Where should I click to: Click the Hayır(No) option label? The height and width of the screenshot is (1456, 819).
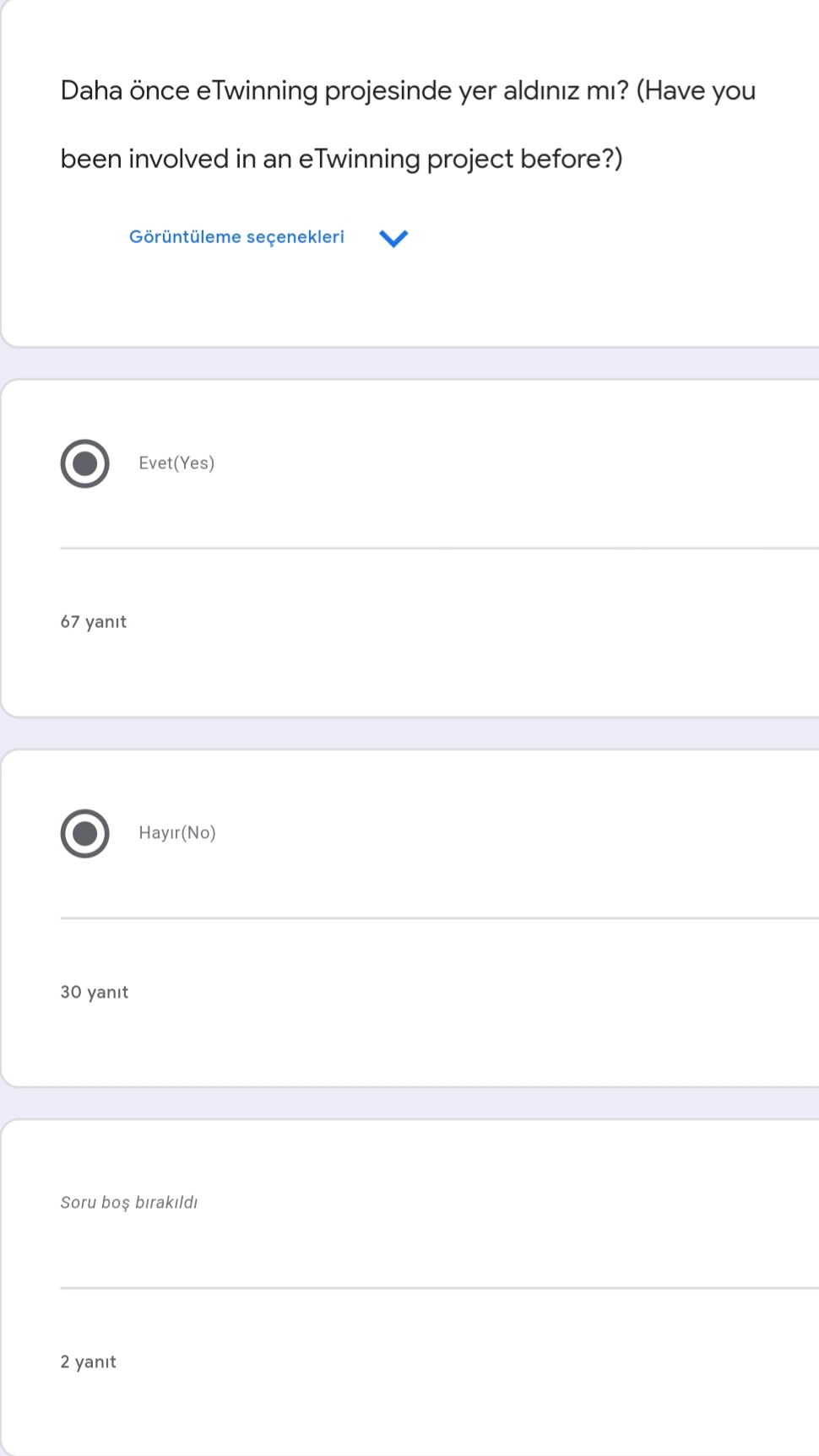click(x=177, y=833)
